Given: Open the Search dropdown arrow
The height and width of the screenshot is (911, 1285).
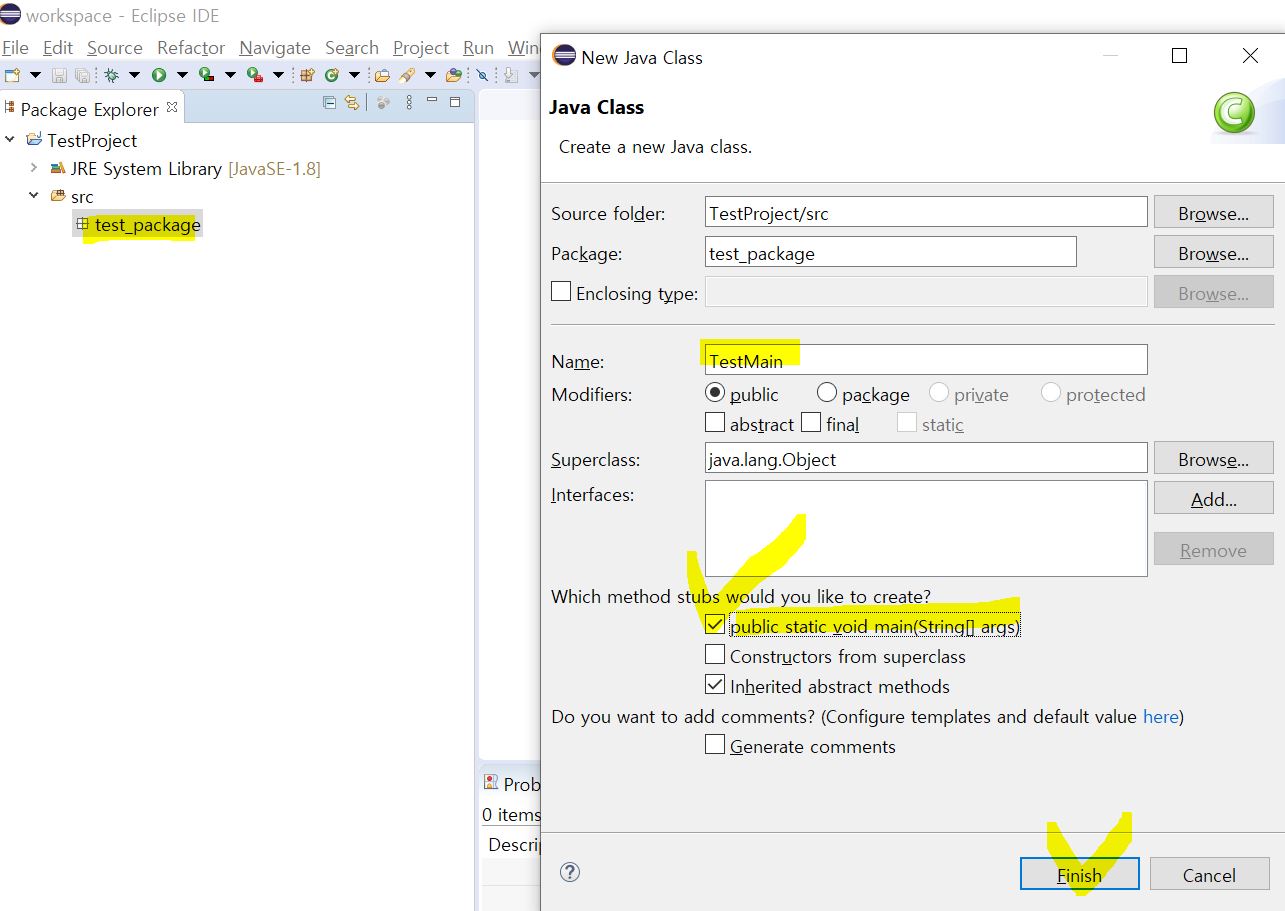Looking at the screenshot, I should coord(430,75).
